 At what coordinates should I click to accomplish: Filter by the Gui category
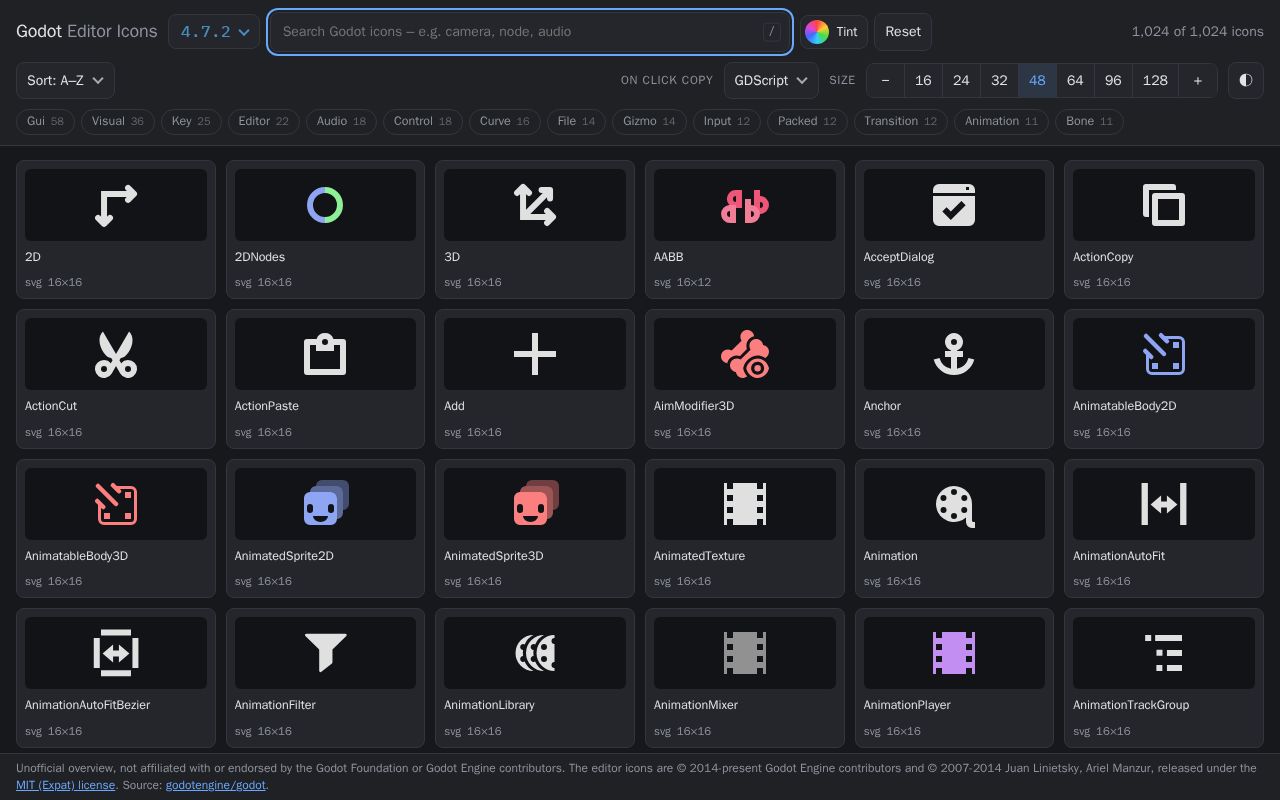point(45,121)
